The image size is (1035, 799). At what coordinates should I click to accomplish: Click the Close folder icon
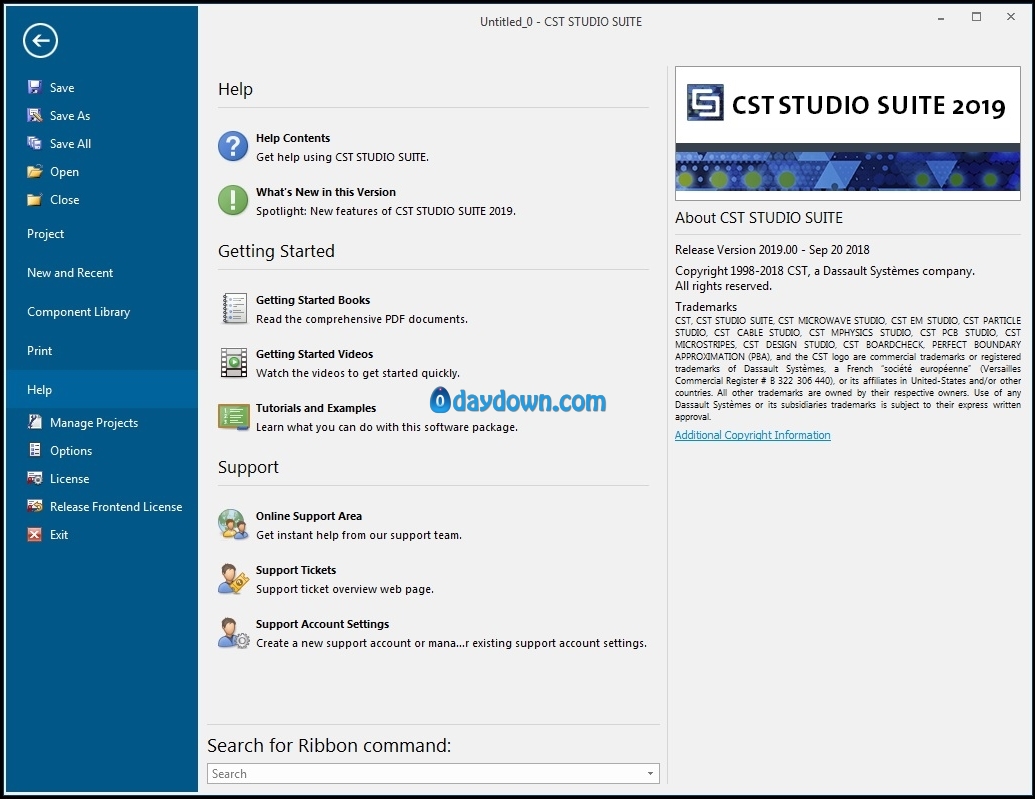pyautogui.click(x=34, y=199)
